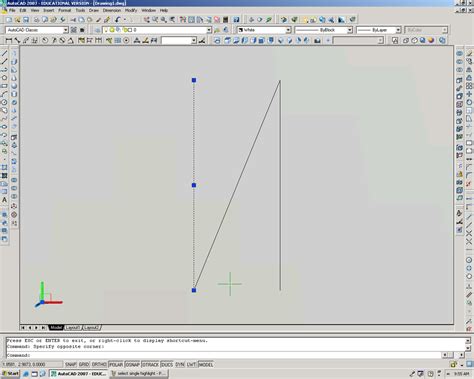This screenshot has width=474, height=379.
Task: Click the Windows Start button
Action: [11, 374]
